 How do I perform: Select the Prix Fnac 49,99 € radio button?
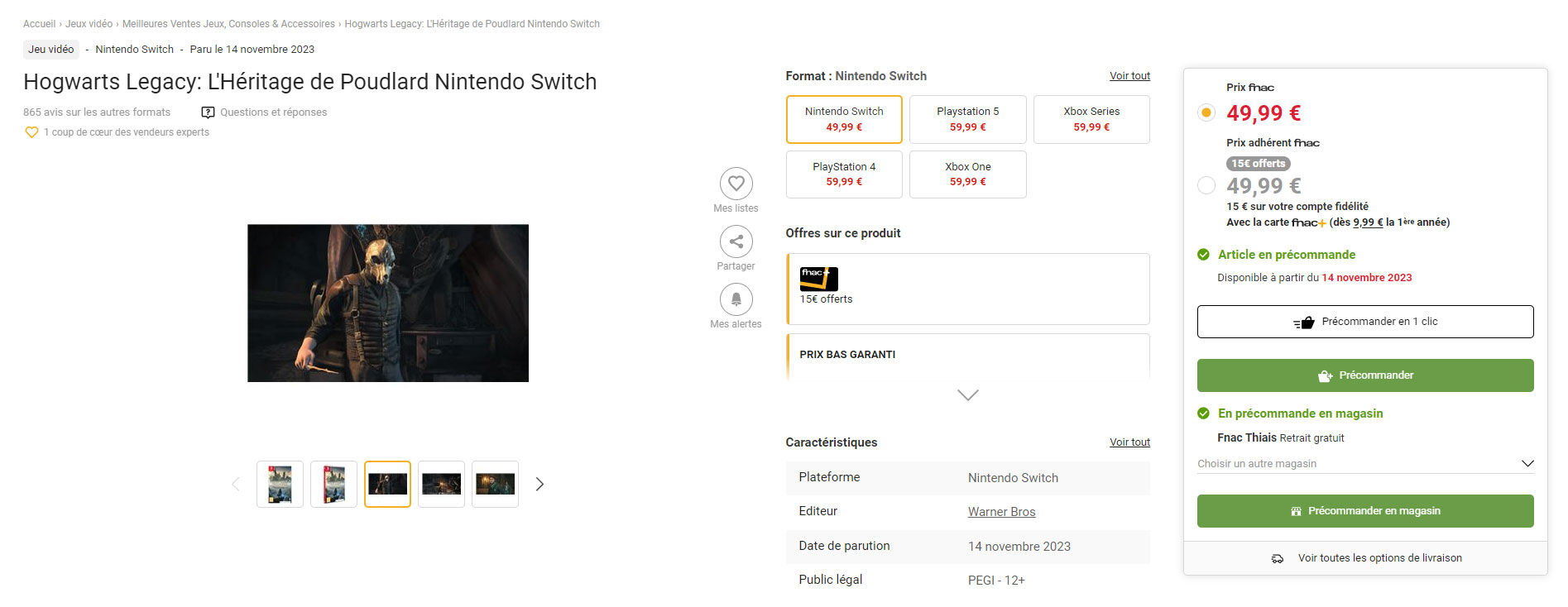(x=1206, y=112)
